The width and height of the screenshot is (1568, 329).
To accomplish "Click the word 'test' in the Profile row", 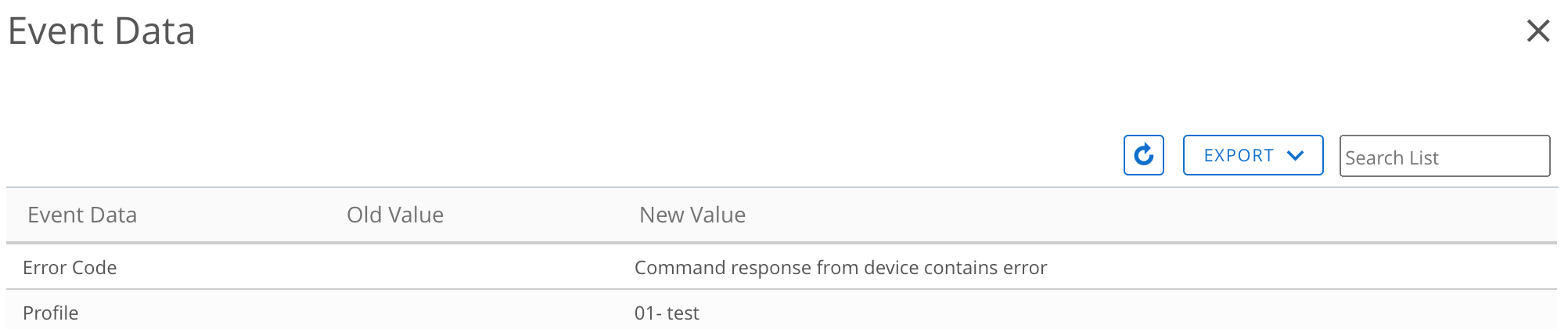I will coord(683,313).
